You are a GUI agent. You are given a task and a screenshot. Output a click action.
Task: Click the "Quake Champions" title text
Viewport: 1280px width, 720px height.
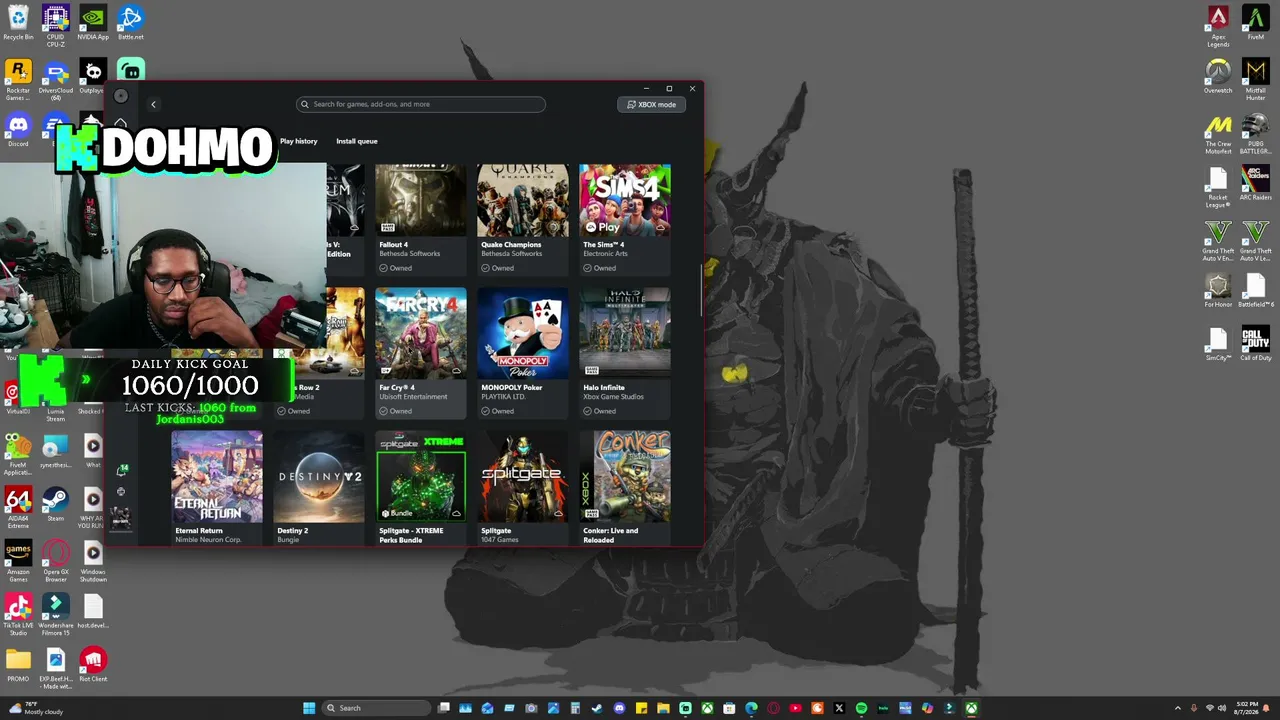(511, 245)
